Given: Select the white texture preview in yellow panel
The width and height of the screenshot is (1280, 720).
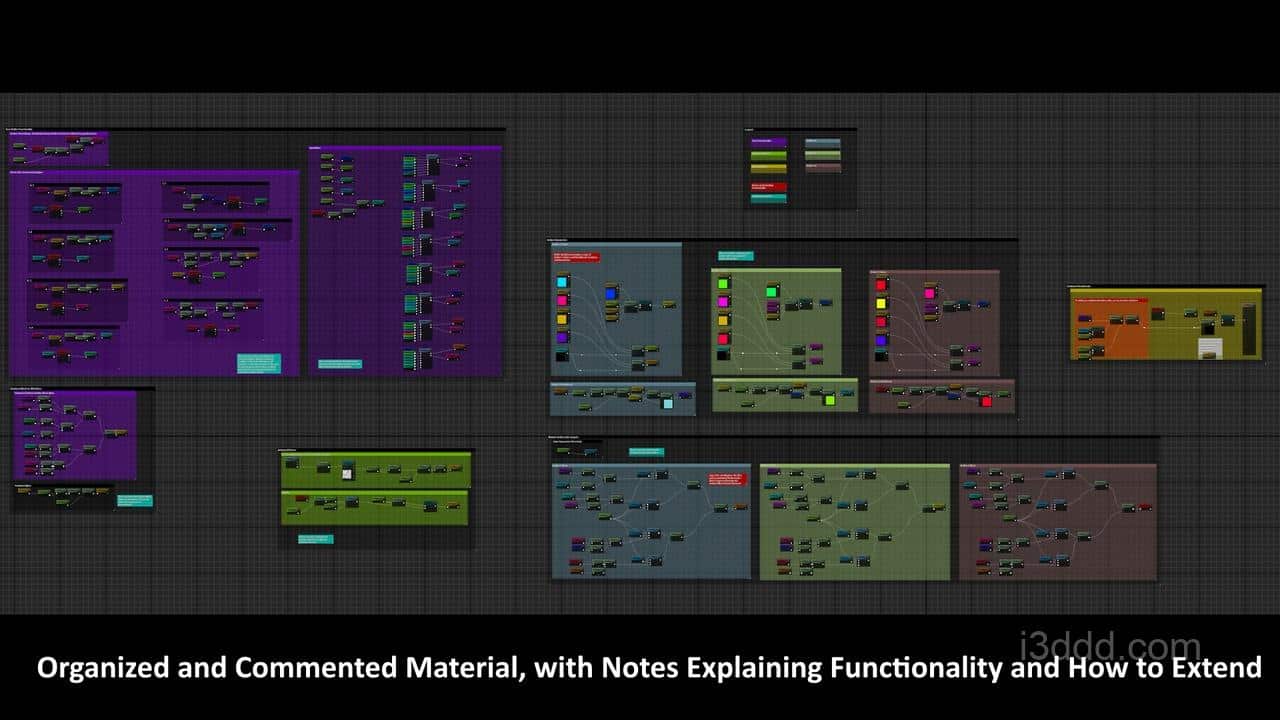Looking at the screenshot, I should pyautogui.click(x=1210, y=347).
